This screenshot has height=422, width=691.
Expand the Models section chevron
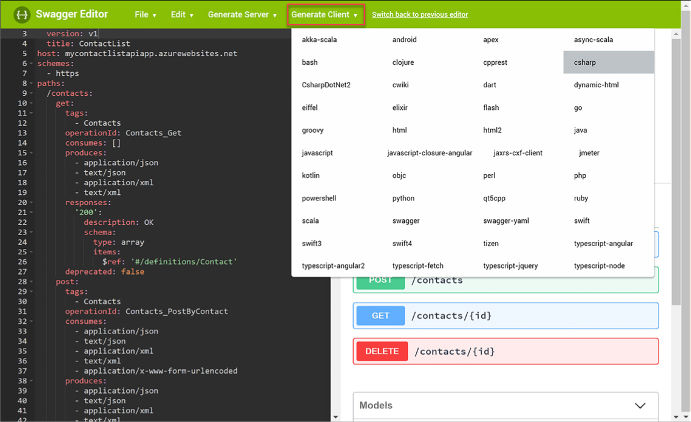(640, 405)
